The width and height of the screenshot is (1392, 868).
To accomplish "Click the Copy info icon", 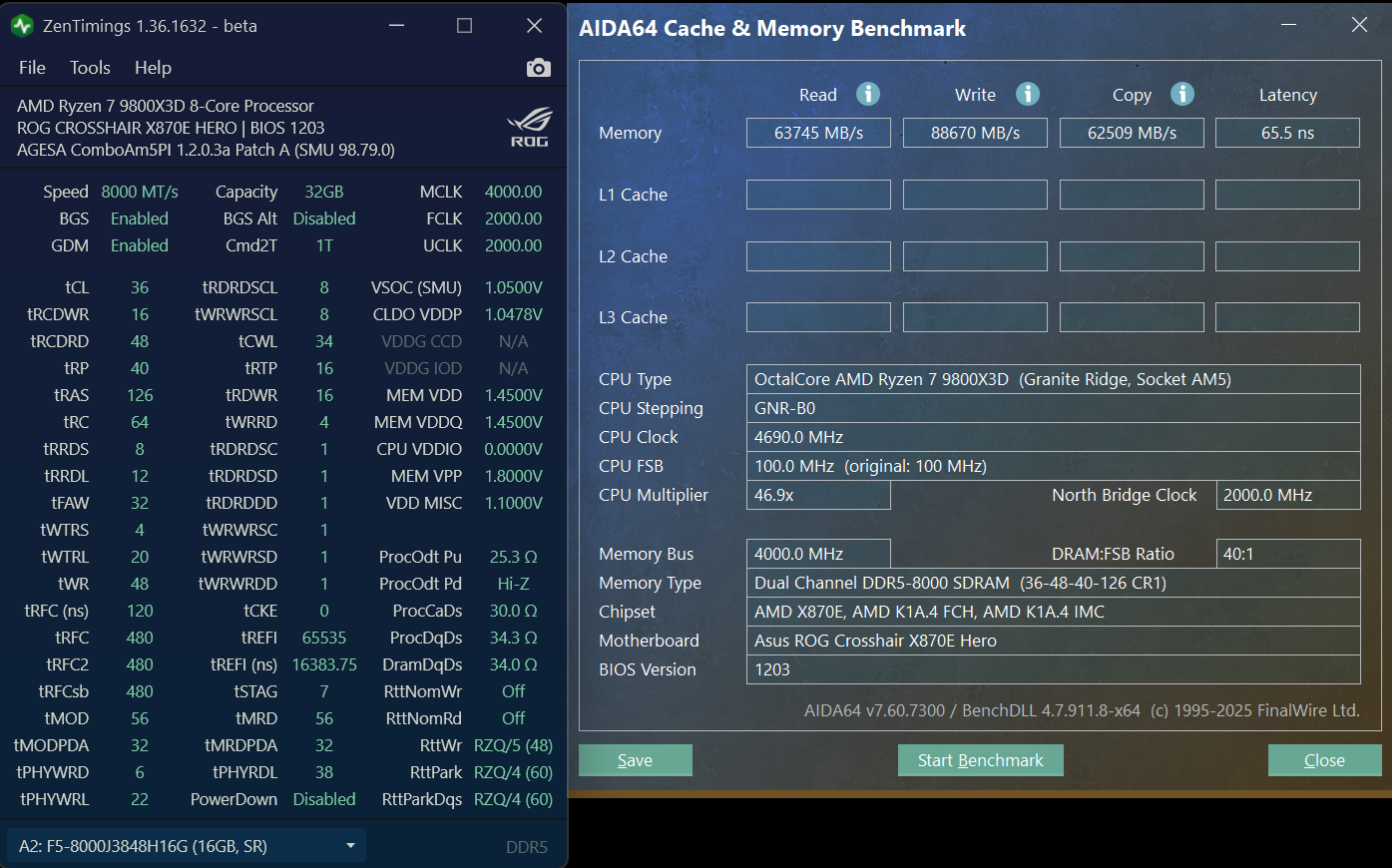I will pos(1182,94).
